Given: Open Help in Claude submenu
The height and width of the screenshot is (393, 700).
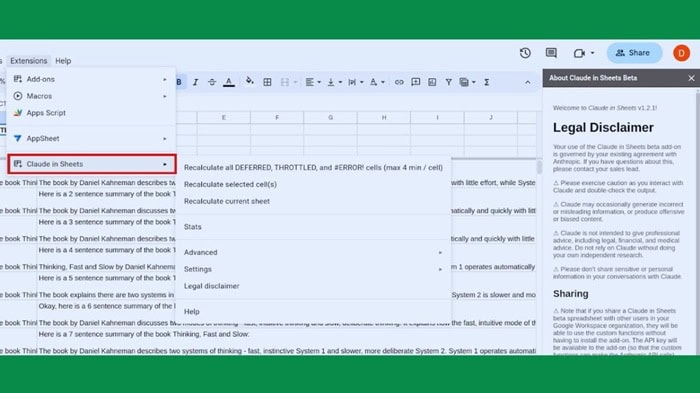Looking at the screenshot, I should pos(313,312).
